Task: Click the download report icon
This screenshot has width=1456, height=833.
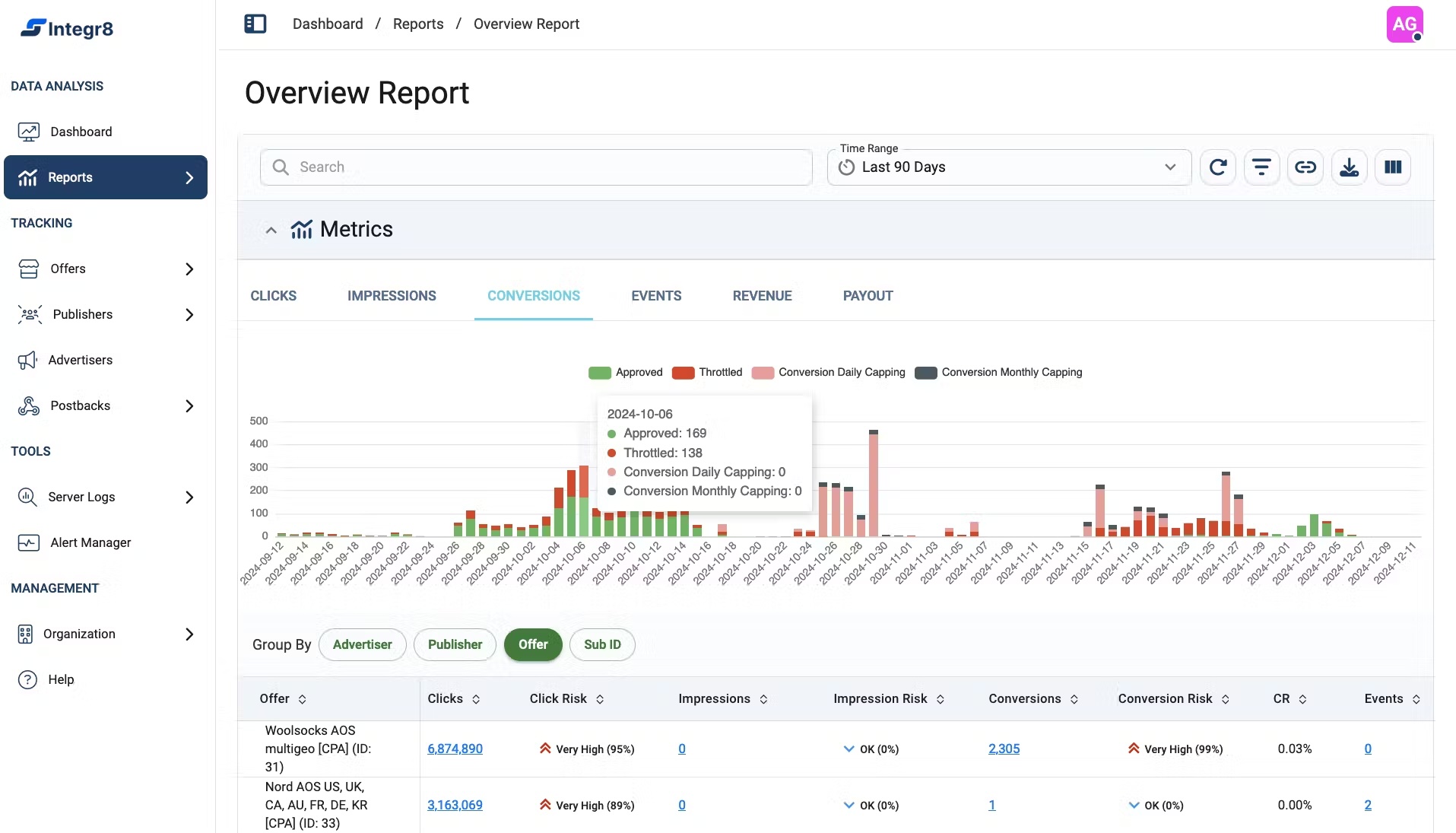Action: [x=1349, y=167]
